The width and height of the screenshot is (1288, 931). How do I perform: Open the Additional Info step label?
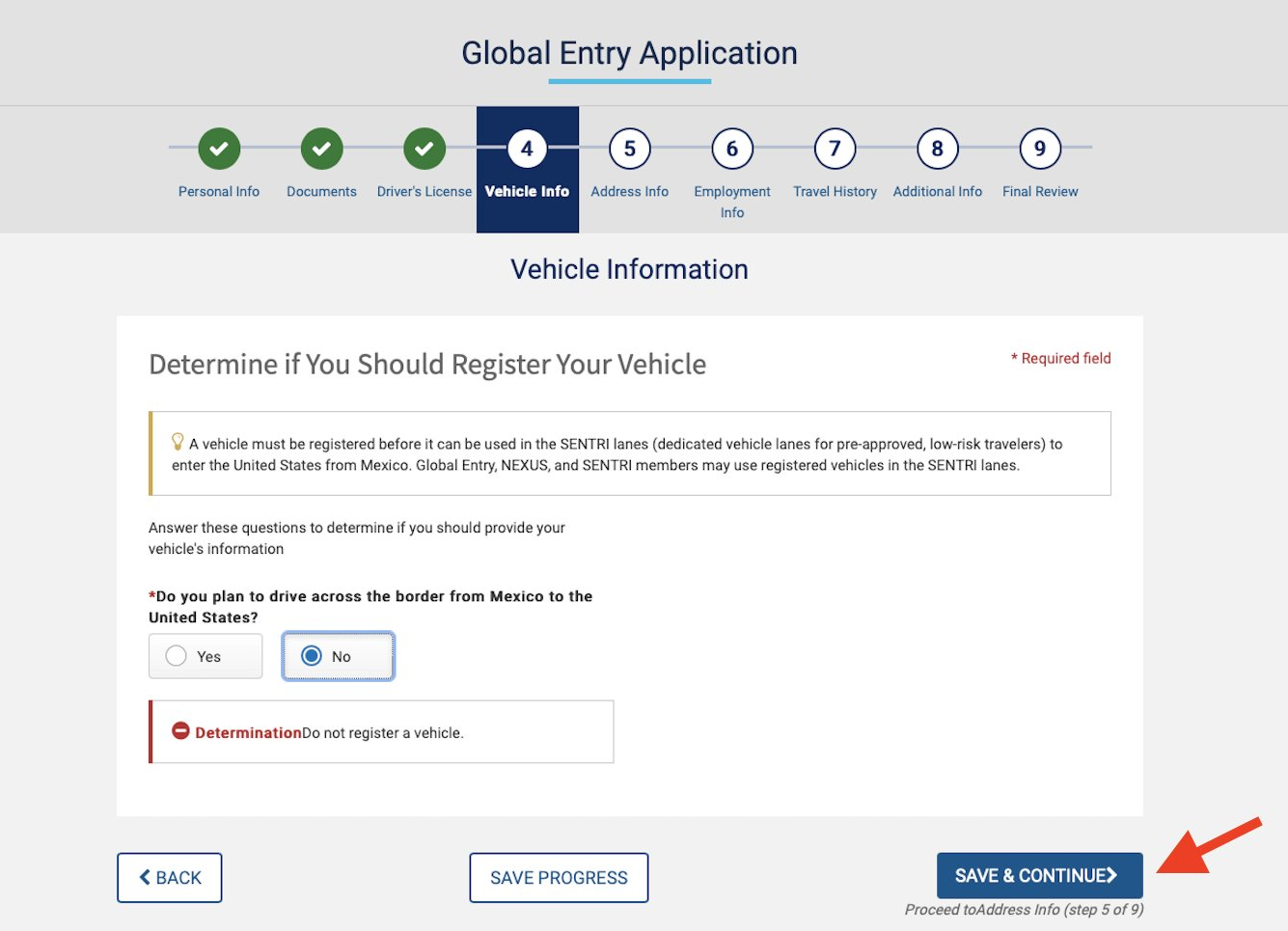pos(938,191)
